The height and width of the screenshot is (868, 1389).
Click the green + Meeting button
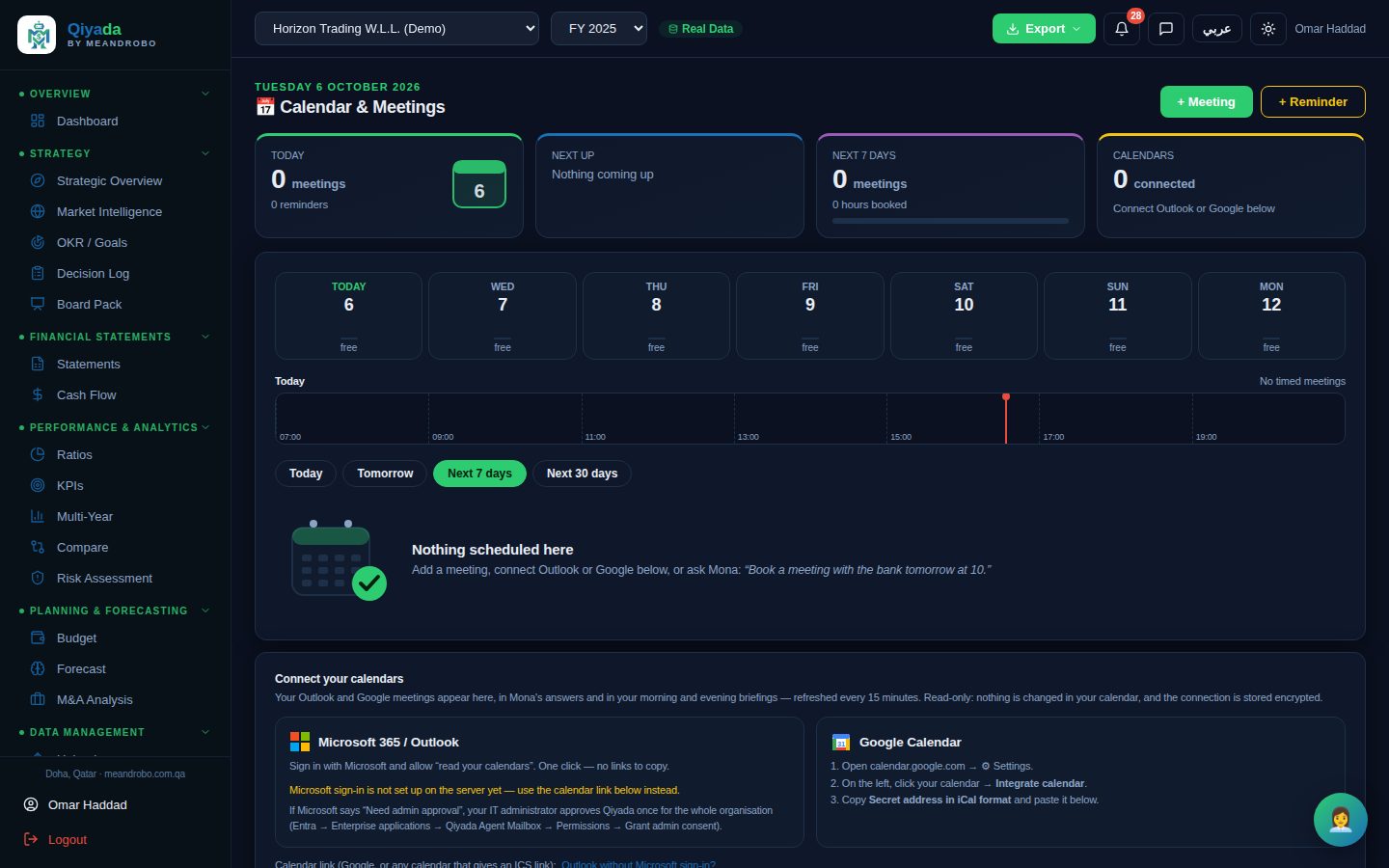pos(1206,102)
